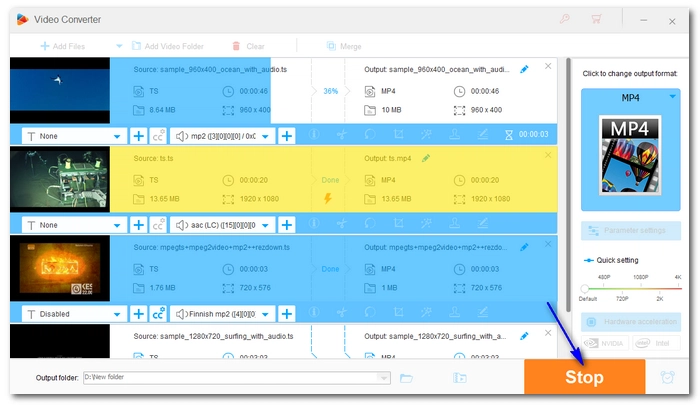Expand the Add Files dropdown arrow

(x=119, y=46)
